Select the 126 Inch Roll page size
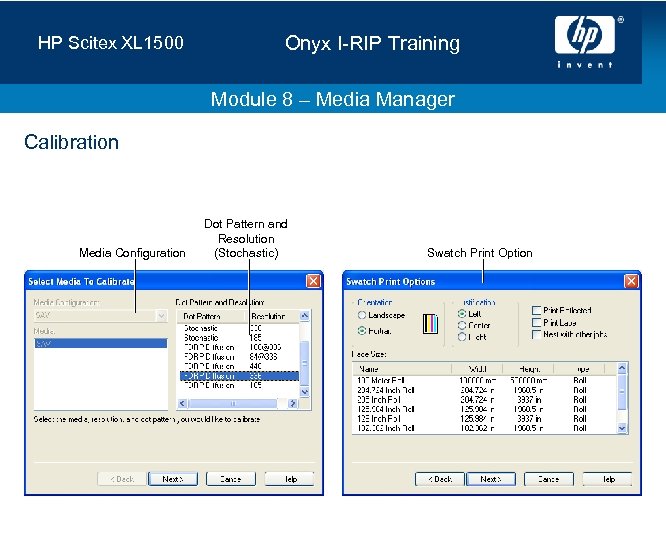 (484, 419)
